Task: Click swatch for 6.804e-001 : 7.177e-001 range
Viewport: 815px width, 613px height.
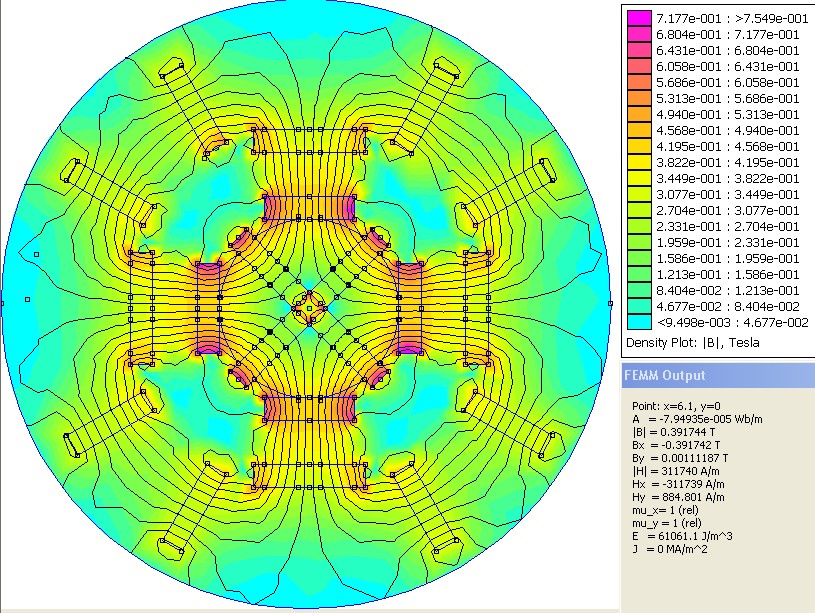Action: pyautogui.click(x=639, y=34)
